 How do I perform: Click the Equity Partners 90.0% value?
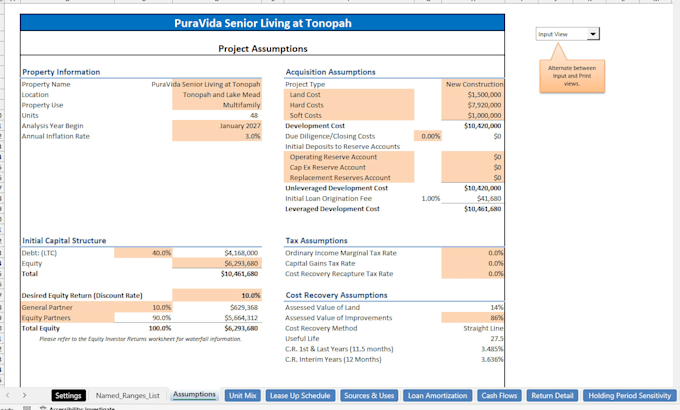161,318
